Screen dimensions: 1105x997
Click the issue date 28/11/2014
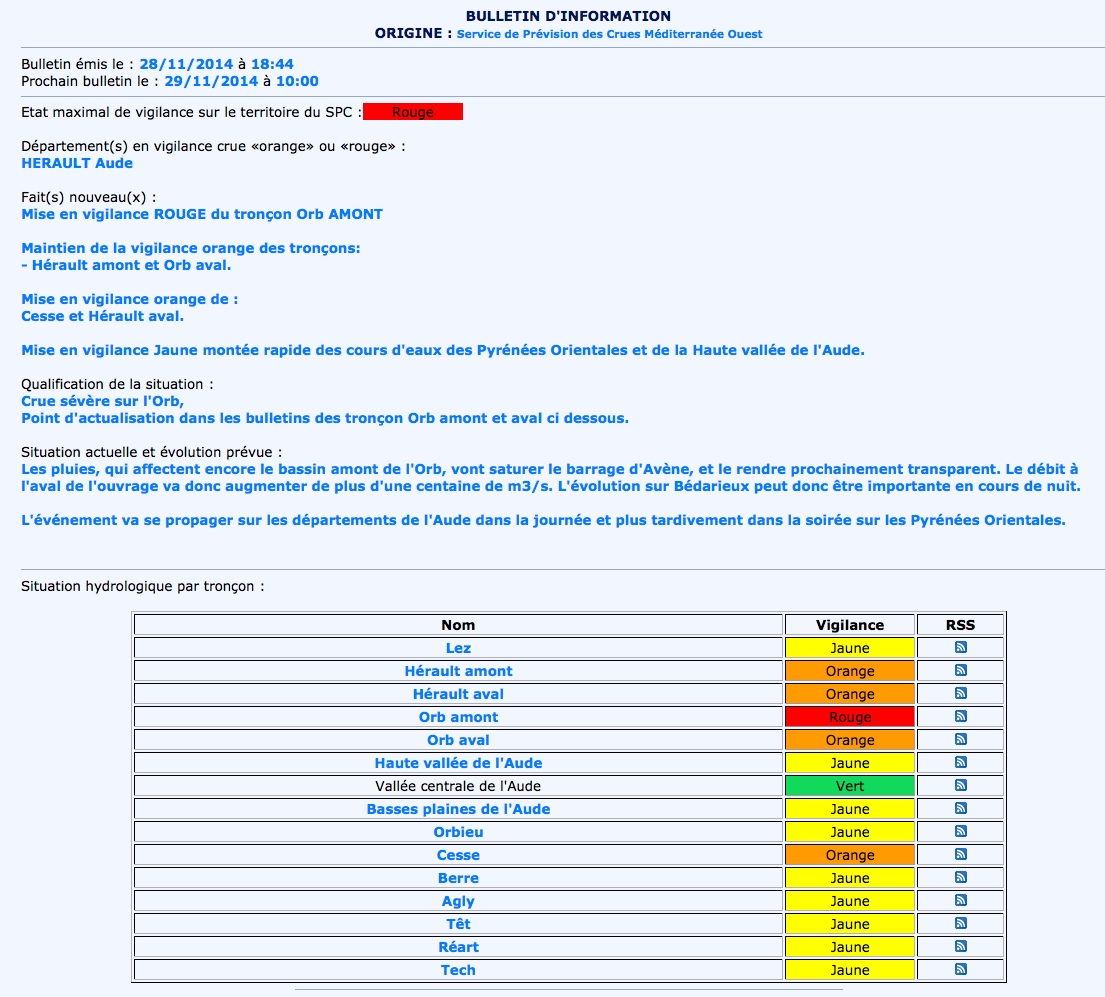coord(186,64)
